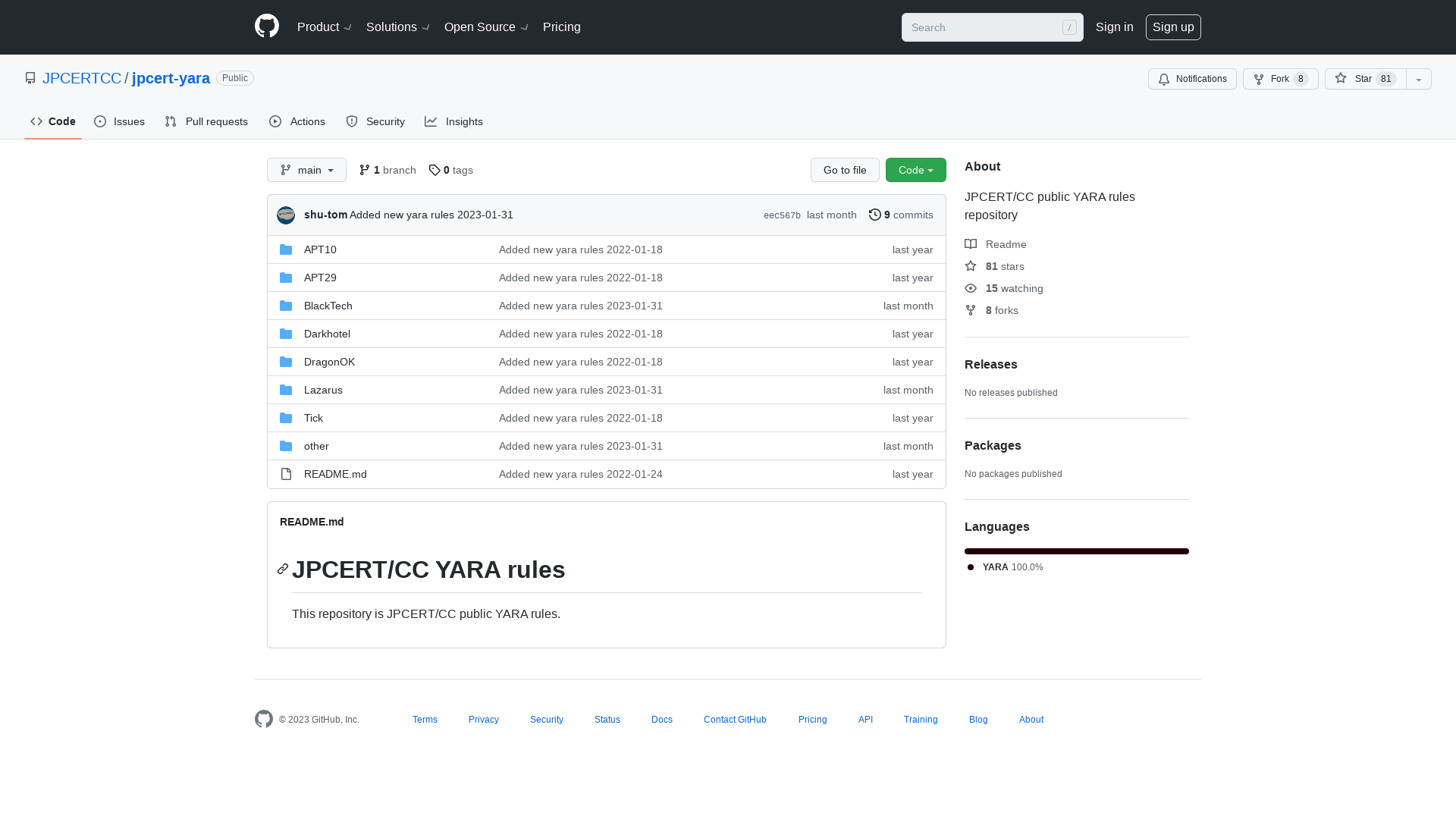Open JPCERTCC organization link

[x=82, y=78]
